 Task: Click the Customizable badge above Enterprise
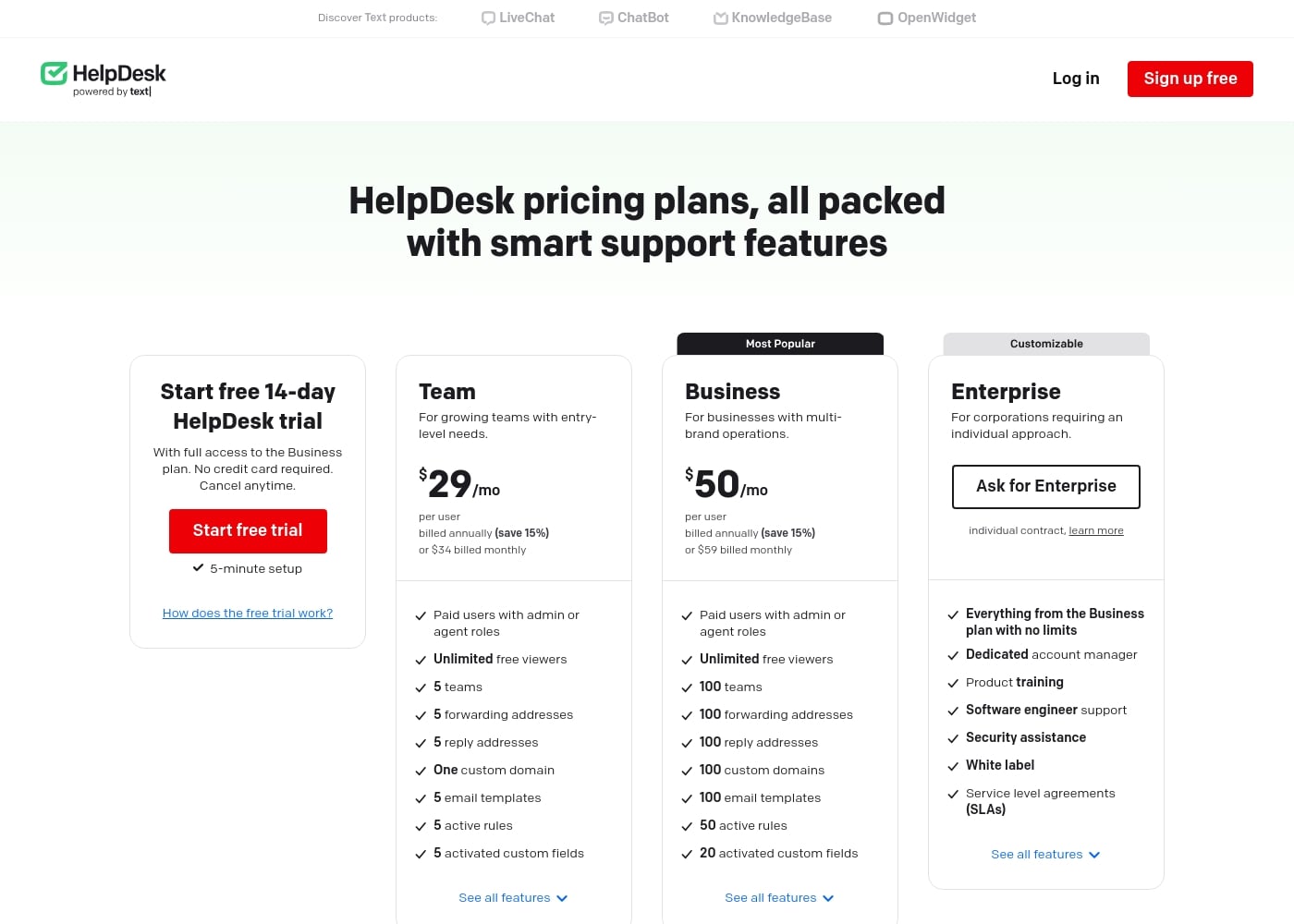point(1045,343)
